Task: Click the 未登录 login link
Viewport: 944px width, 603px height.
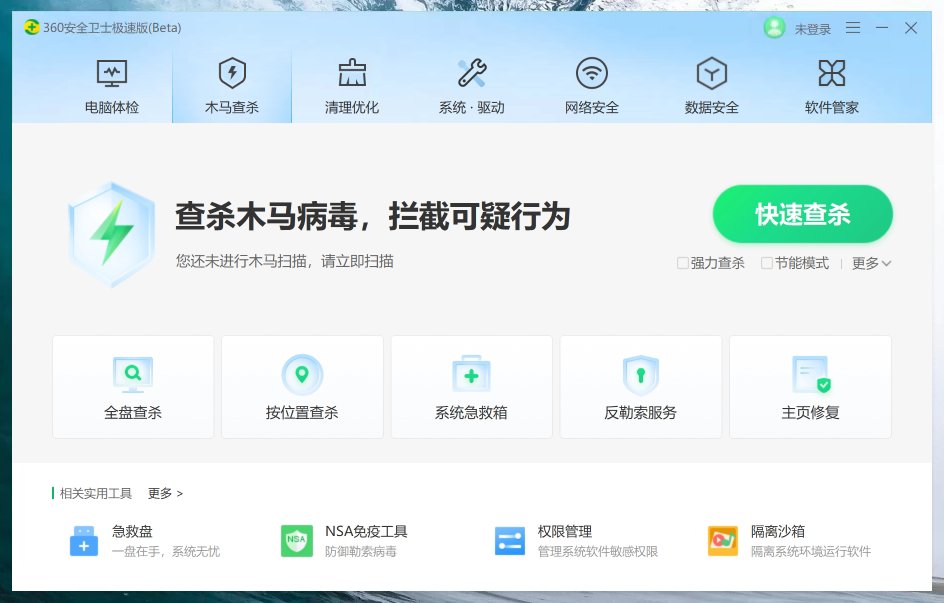Action: tap(813, 29)
